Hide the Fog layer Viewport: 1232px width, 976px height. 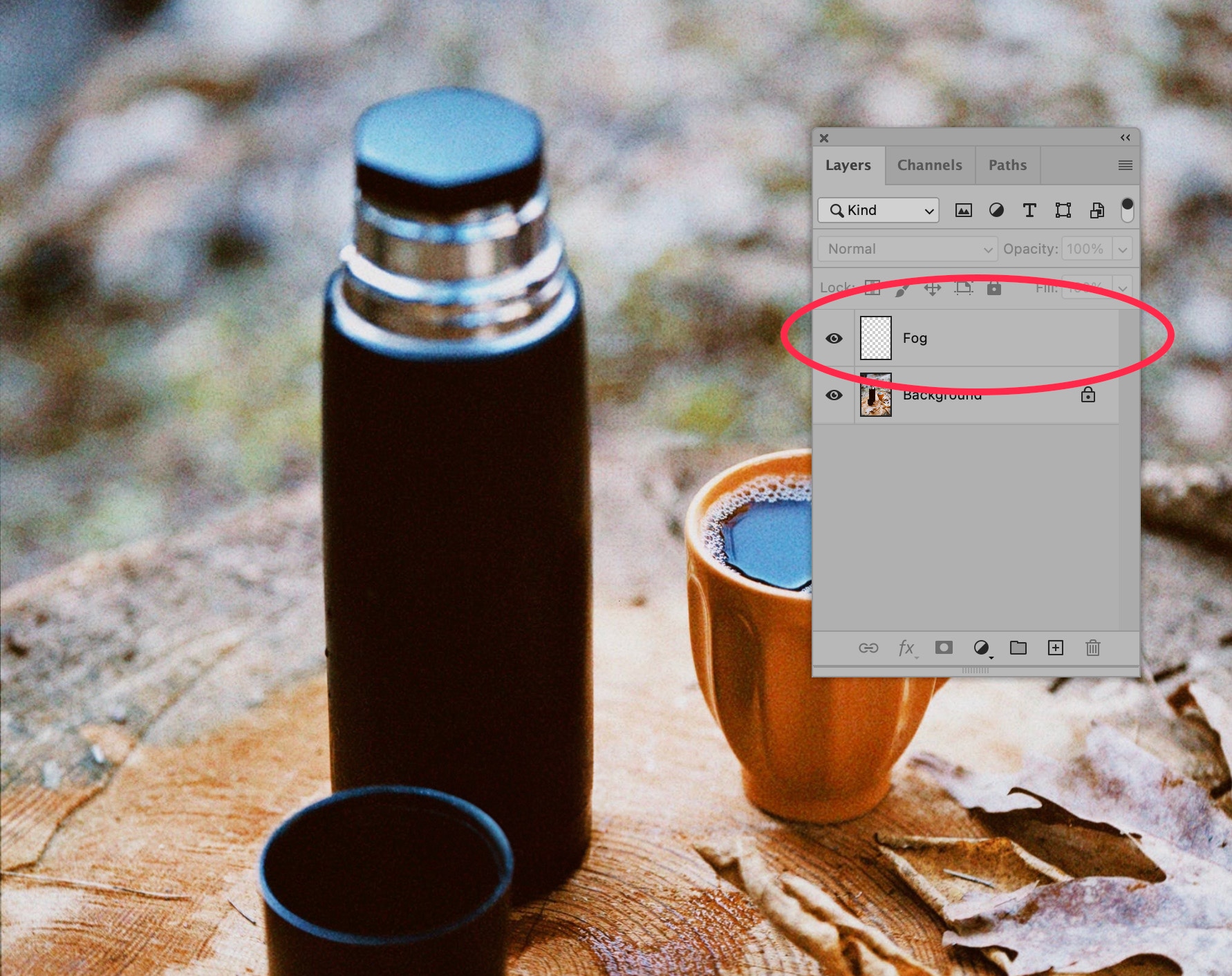tap(834, 338)
